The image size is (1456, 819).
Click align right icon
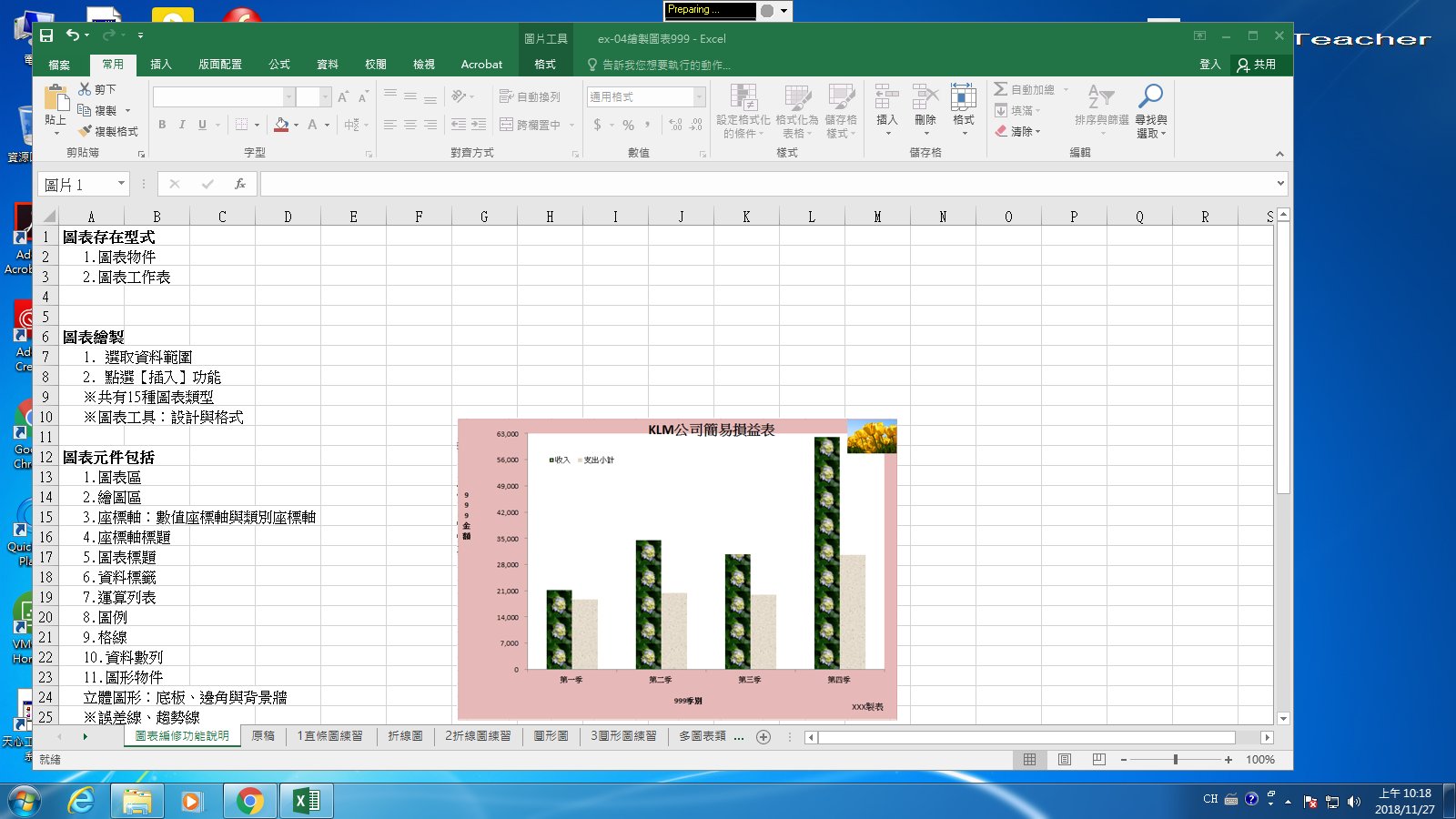tap(430, 125)
